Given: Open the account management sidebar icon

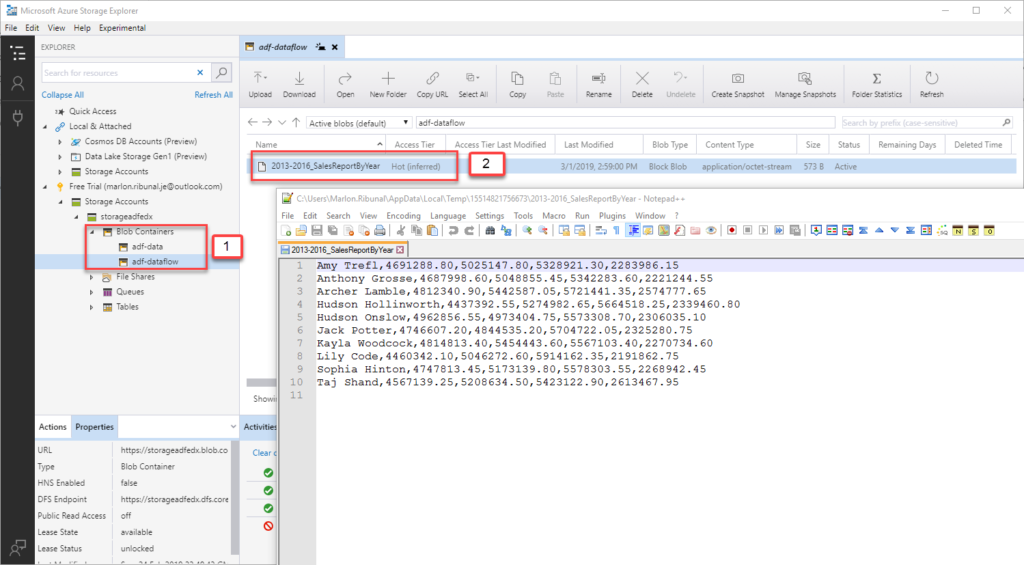Looking at the screenshot, I should 18,84.
